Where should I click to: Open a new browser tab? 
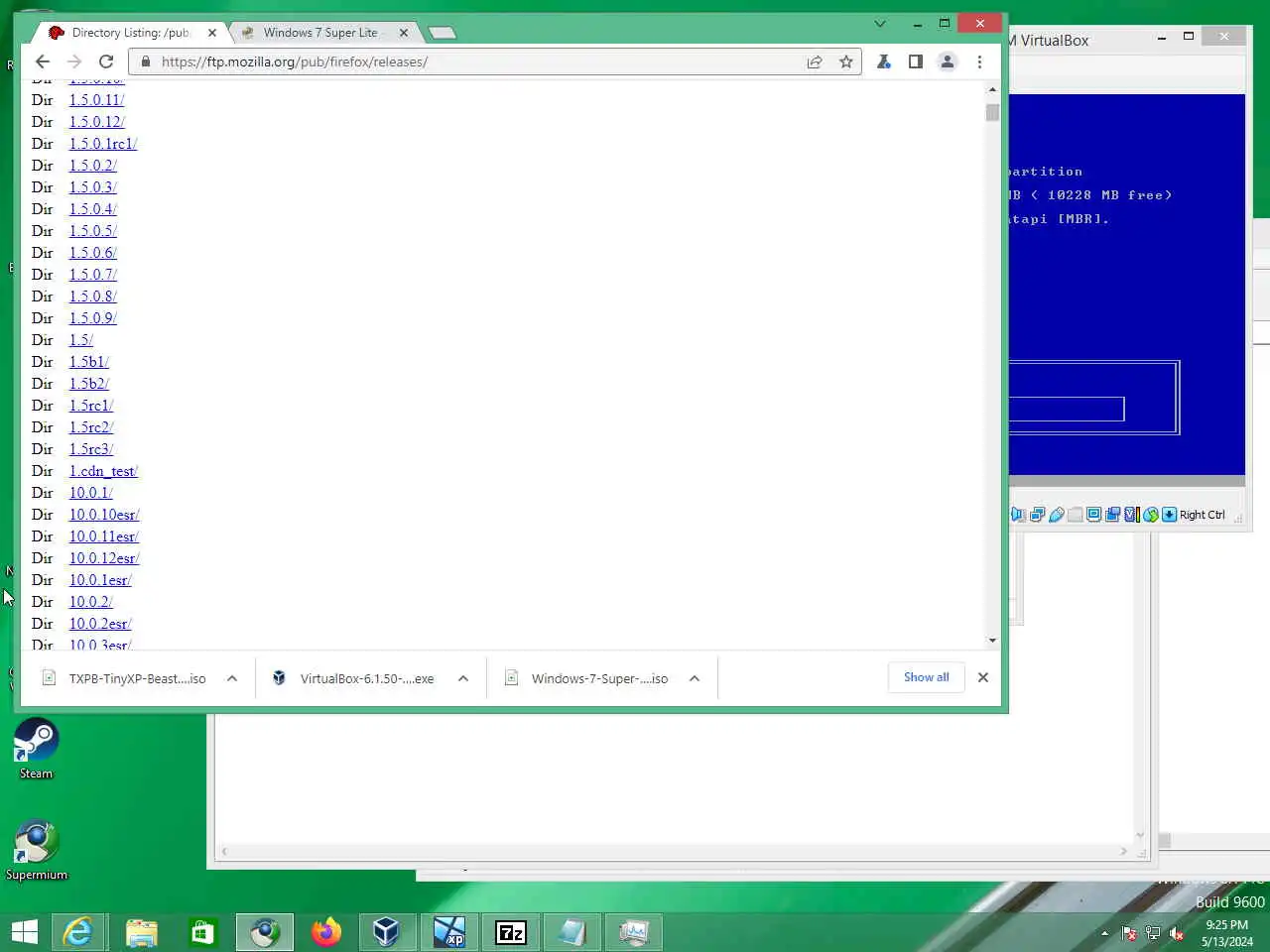point(443,33)
